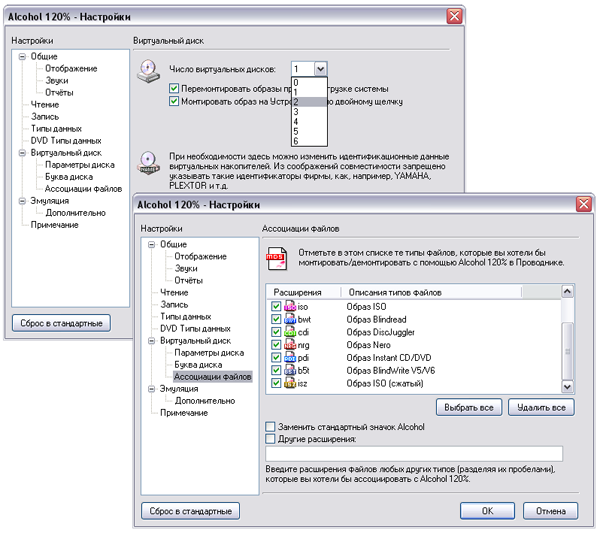Choose 0 in the virtual disks dropdown list
The width and height of the screenshot is (600, 533).
[309, 82]
